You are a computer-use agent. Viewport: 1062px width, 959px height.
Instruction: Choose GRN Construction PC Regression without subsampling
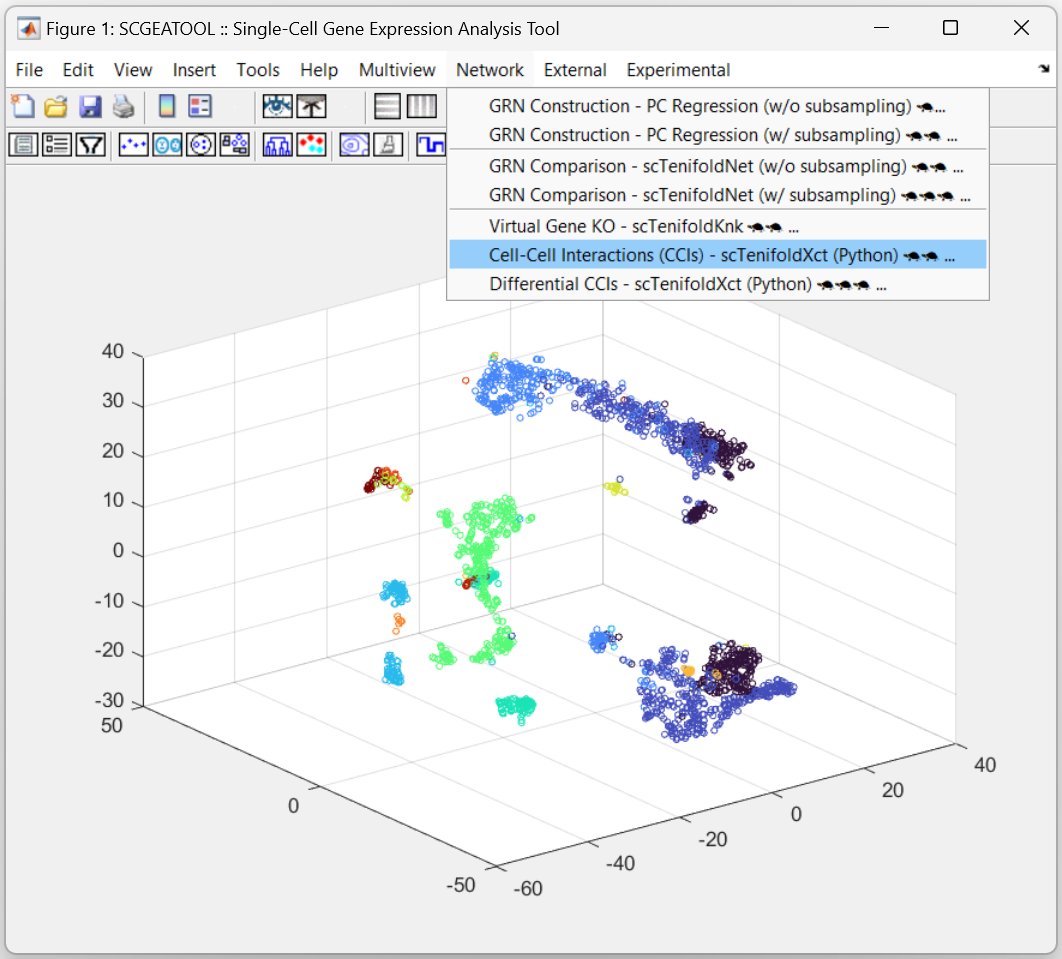pos(717,106)
